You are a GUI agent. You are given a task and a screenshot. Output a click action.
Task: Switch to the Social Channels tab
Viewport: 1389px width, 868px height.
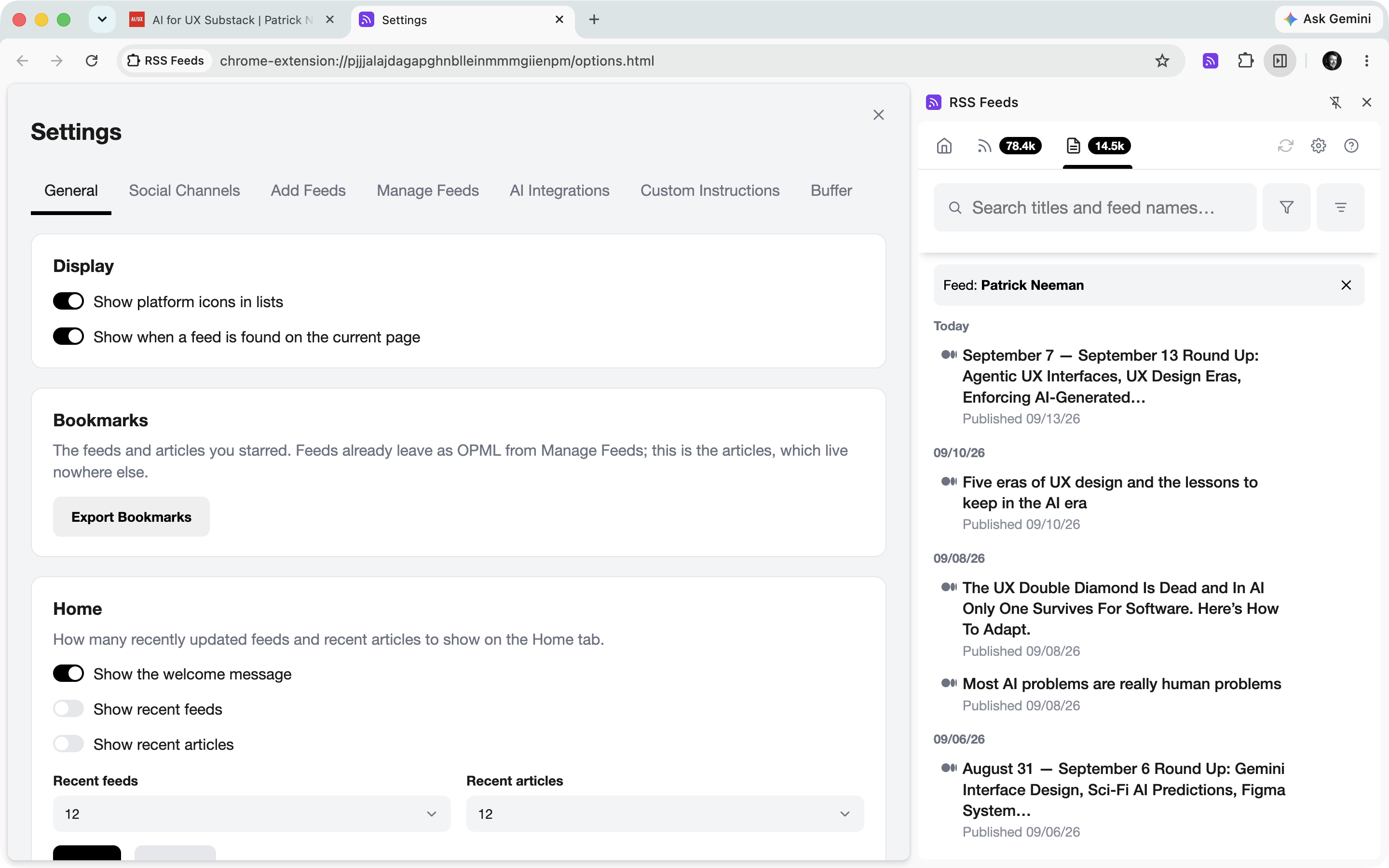pos(184,190)
